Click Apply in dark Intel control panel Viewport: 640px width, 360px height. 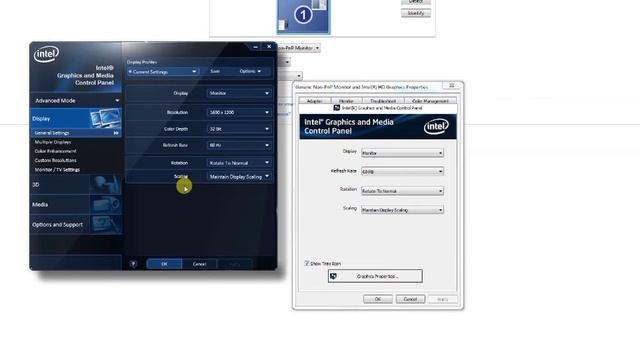tap(234, 264)
